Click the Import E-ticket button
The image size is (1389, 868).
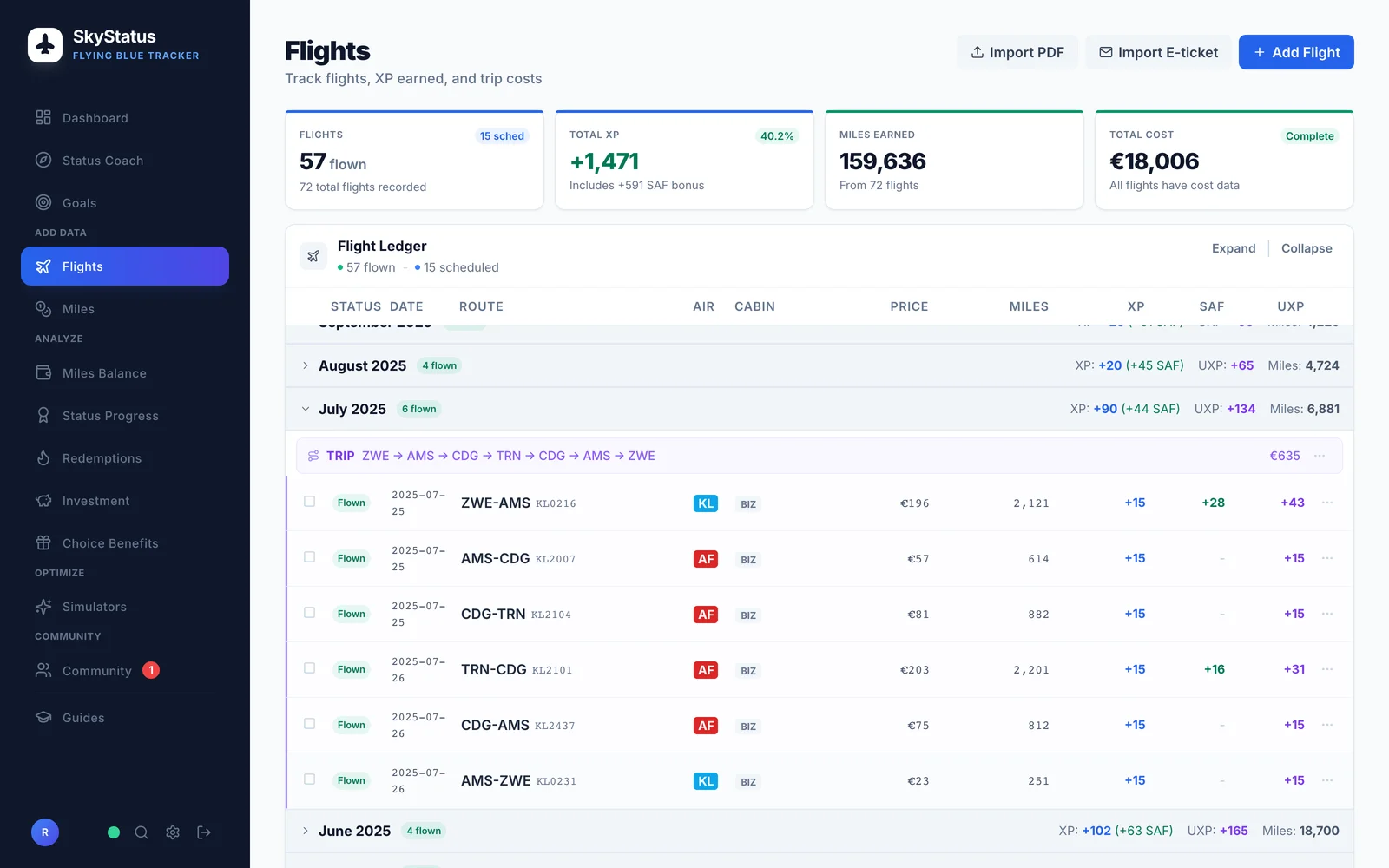click(x=1158, y=52)
